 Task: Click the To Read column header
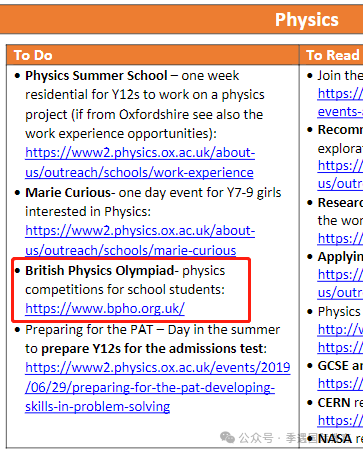point(331,55)
